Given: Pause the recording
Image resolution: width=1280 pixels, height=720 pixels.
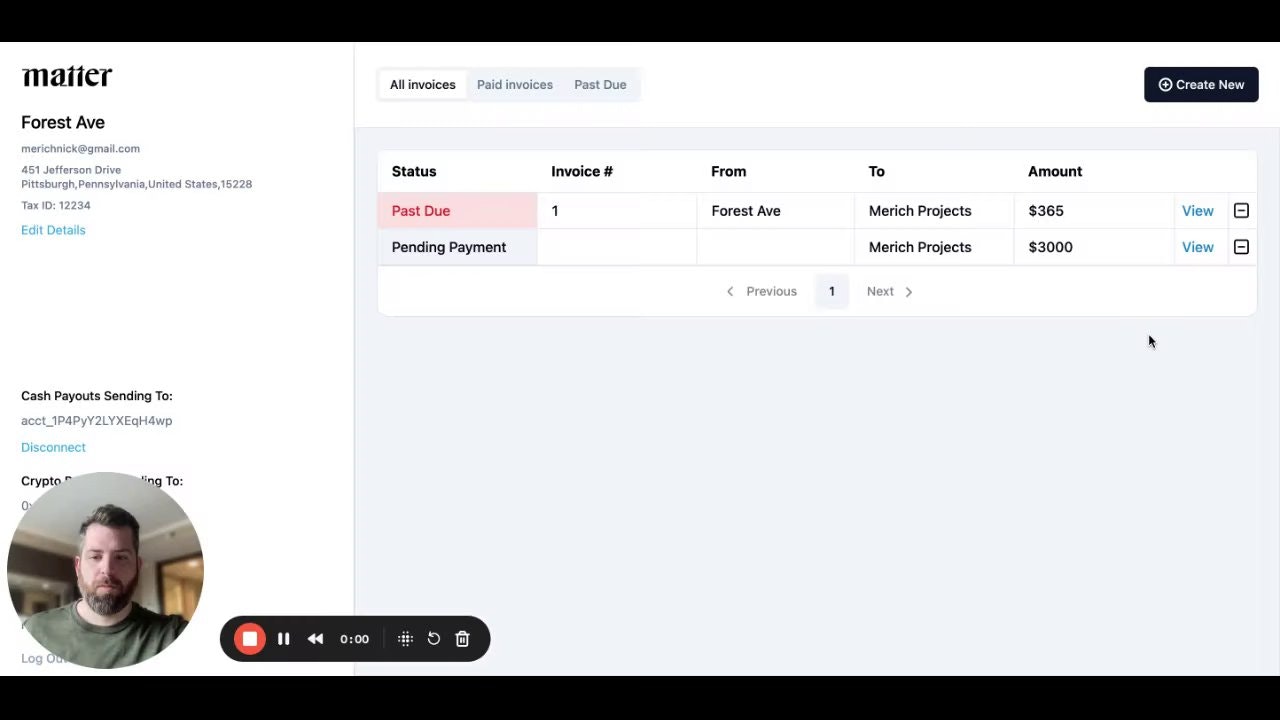Looking at the screenshot, I should 283,639.
